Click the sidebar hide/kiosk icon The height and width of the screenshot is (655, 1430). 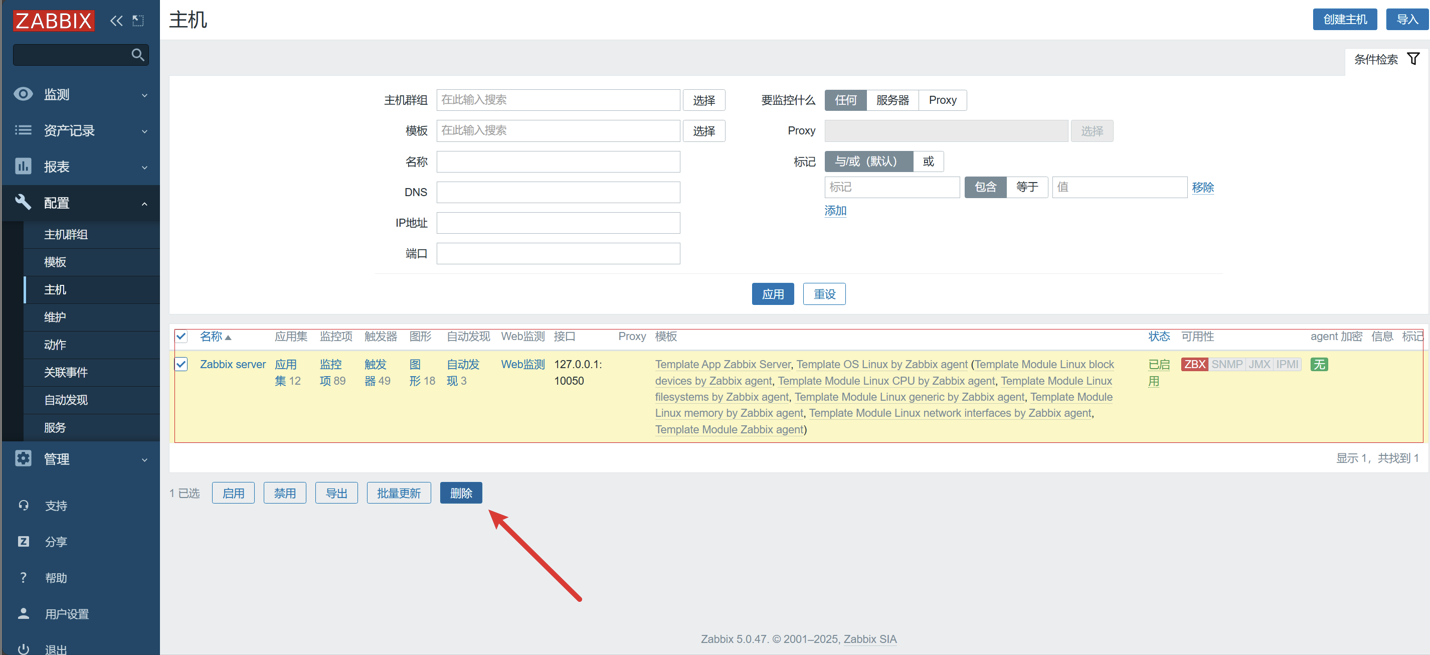click(138, 20)
